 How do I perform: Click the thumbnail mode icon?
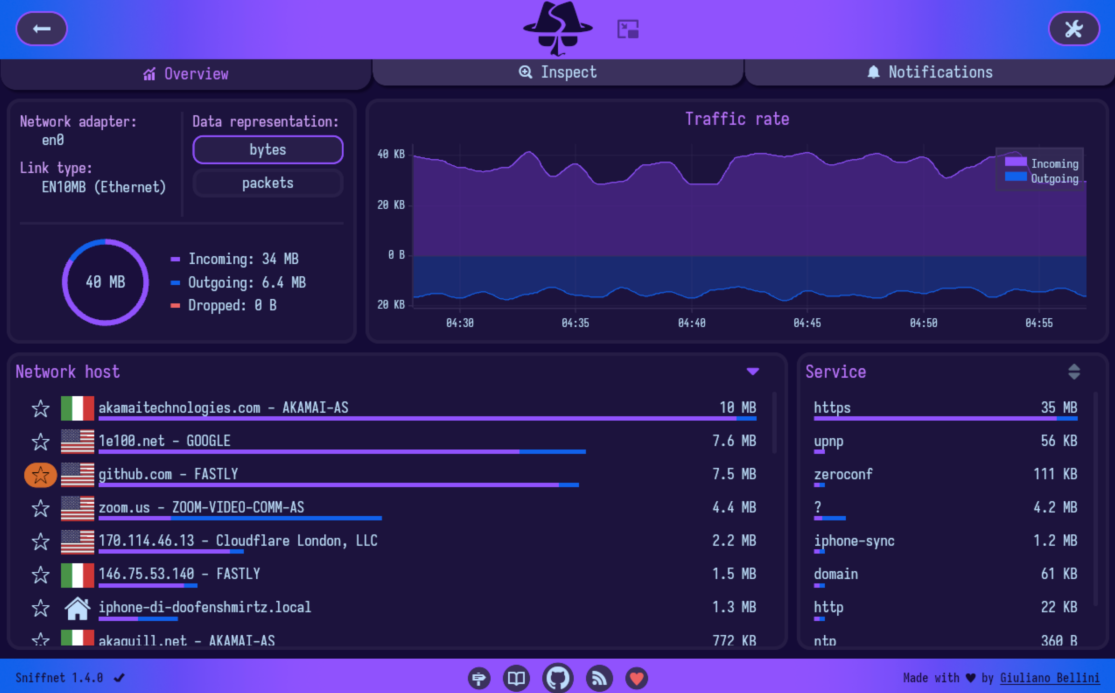628,29
